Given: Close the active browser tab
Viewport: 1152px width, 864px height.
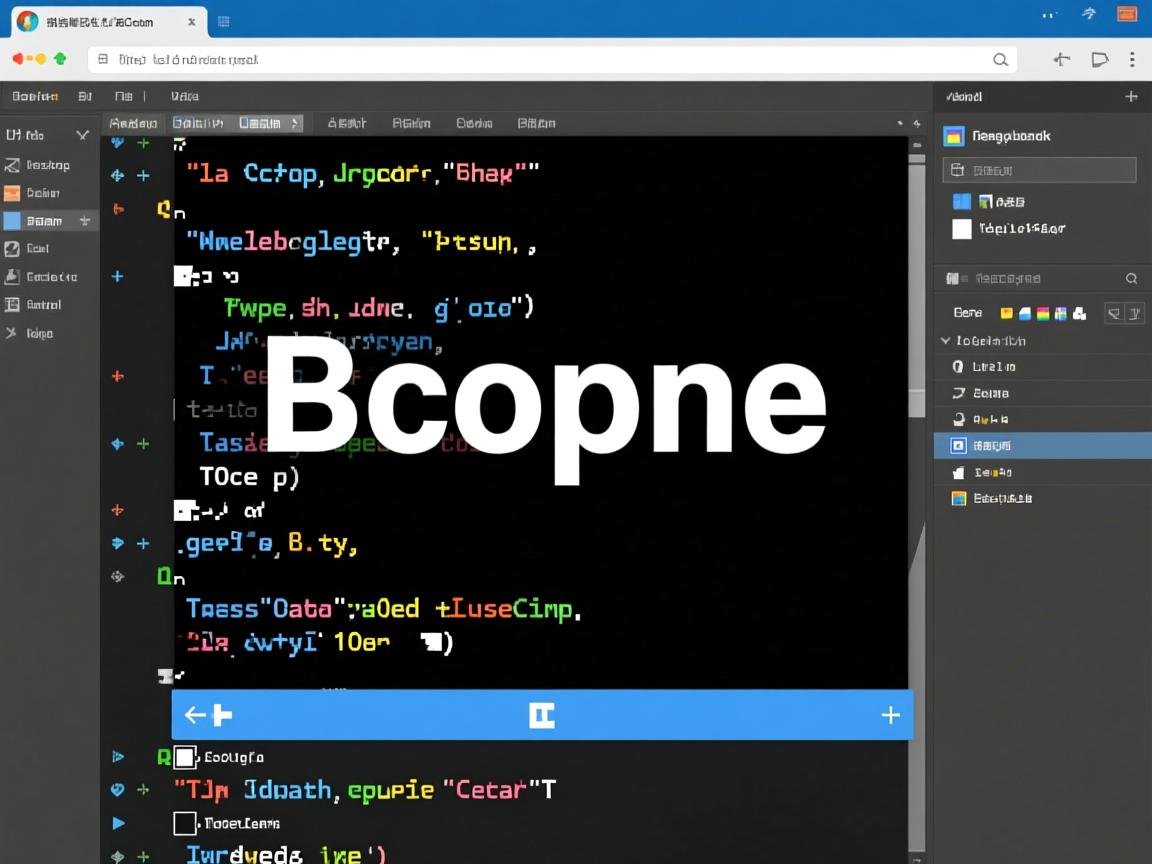Looking at the screenshot, I should click(x=190, y=21).
